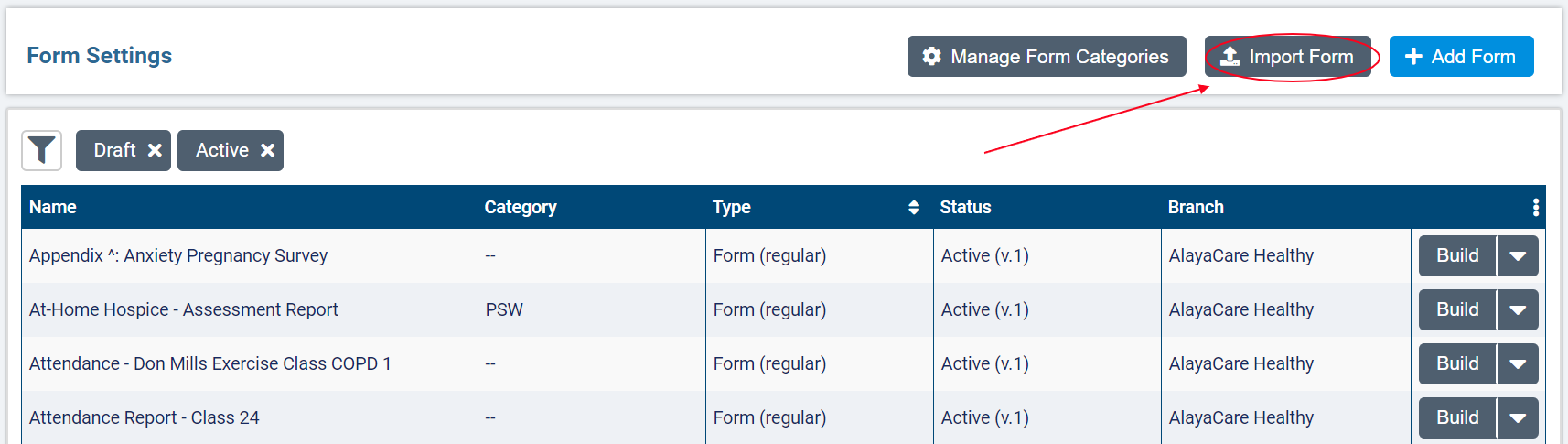The image size is (1568, 444).
Task: Build the Attendance Report Class 24 form
Action: pyautogui.click(x=1457, y=418)
